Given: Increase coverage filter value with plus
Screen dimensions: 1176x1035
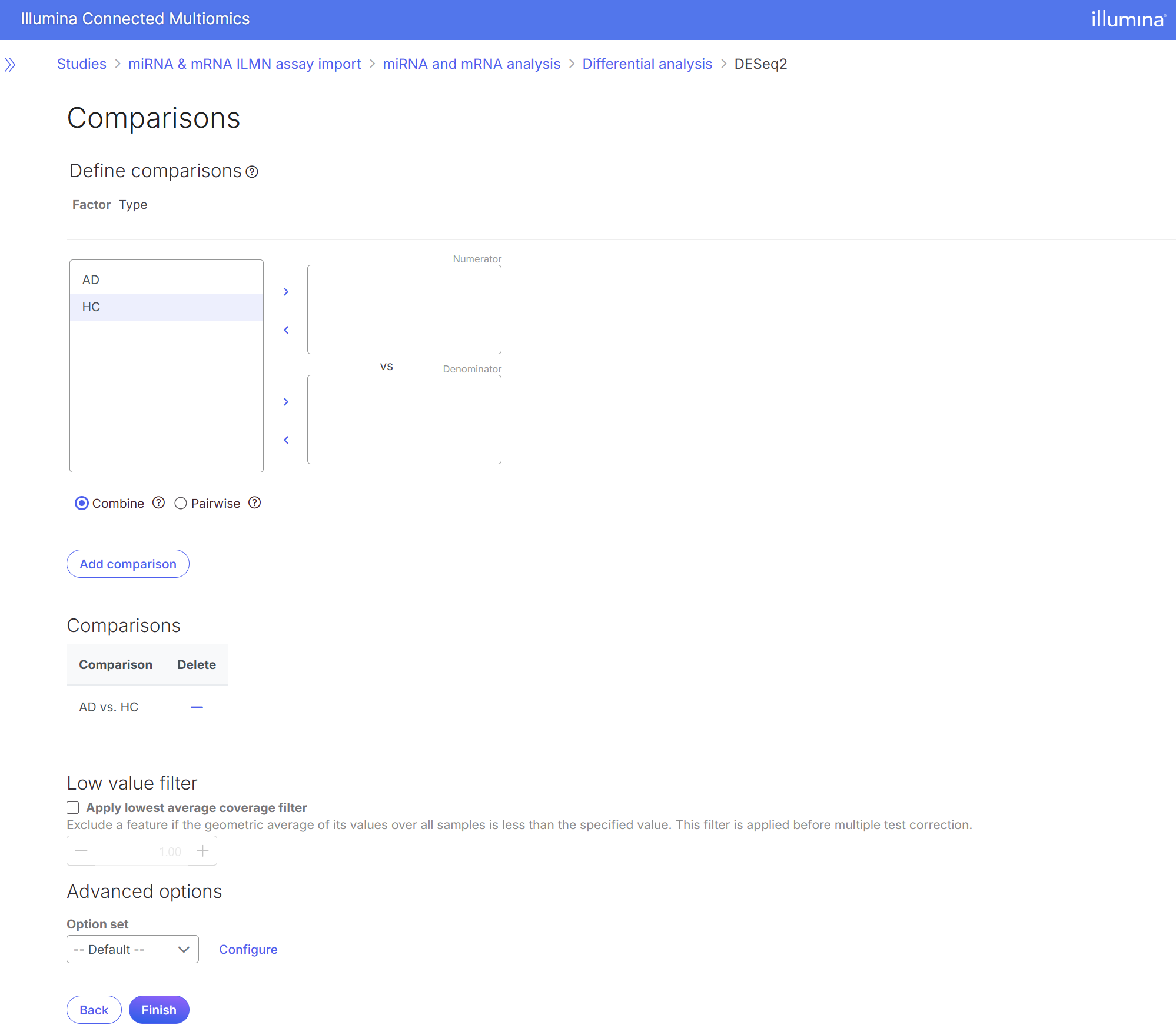Looking at the screenshot, I should (x=202, y=851).
